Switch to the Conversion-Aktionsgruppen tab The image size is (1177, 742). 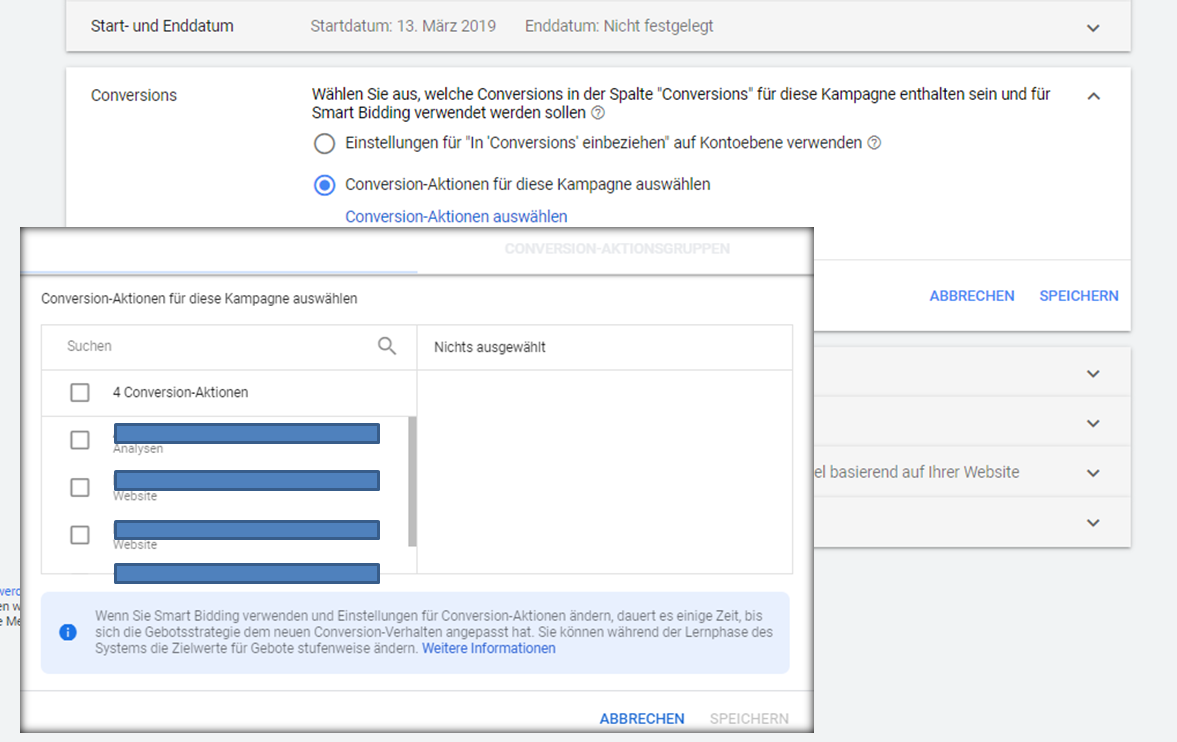(x=616, y=249)
